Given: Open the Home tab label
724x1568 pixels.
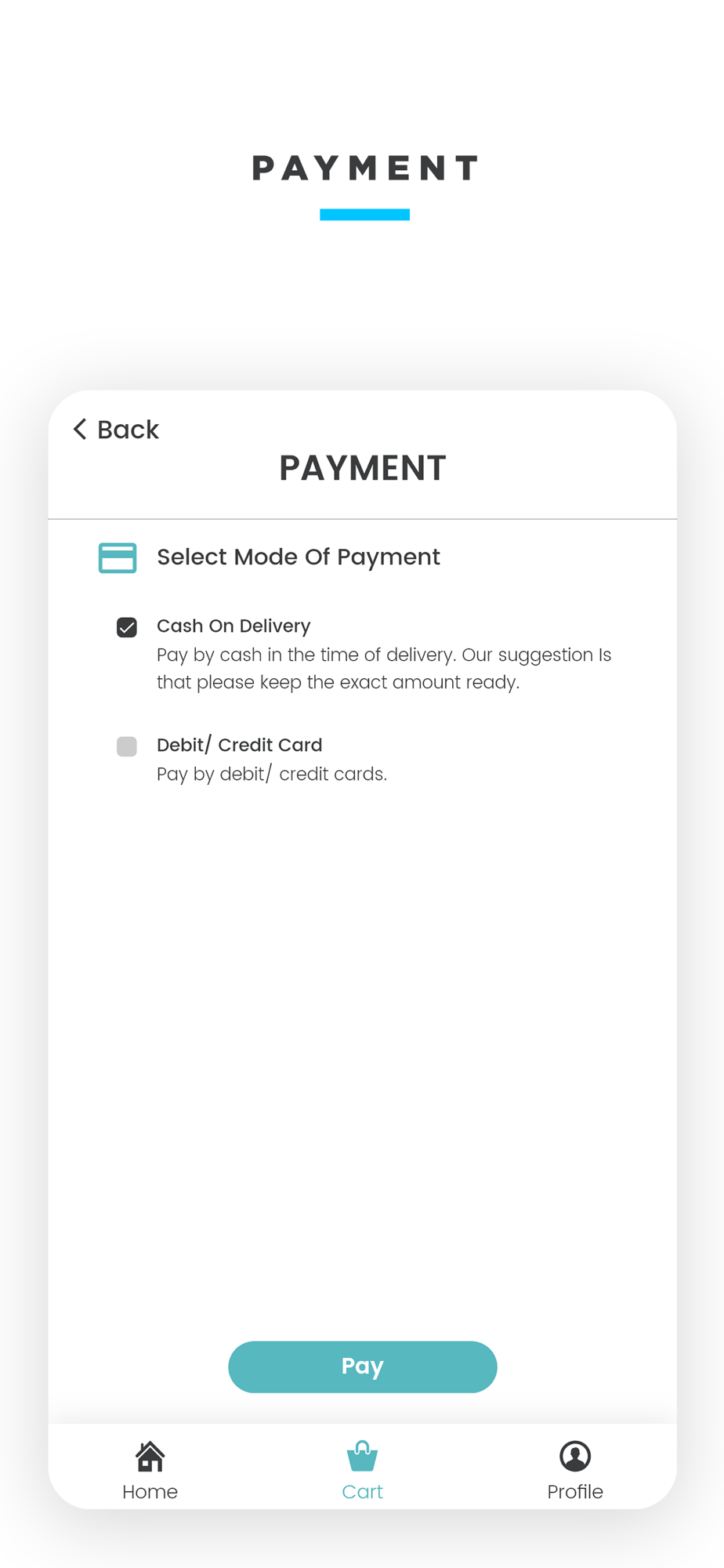Looking at the screenshot, I should tap(150, 1491).
